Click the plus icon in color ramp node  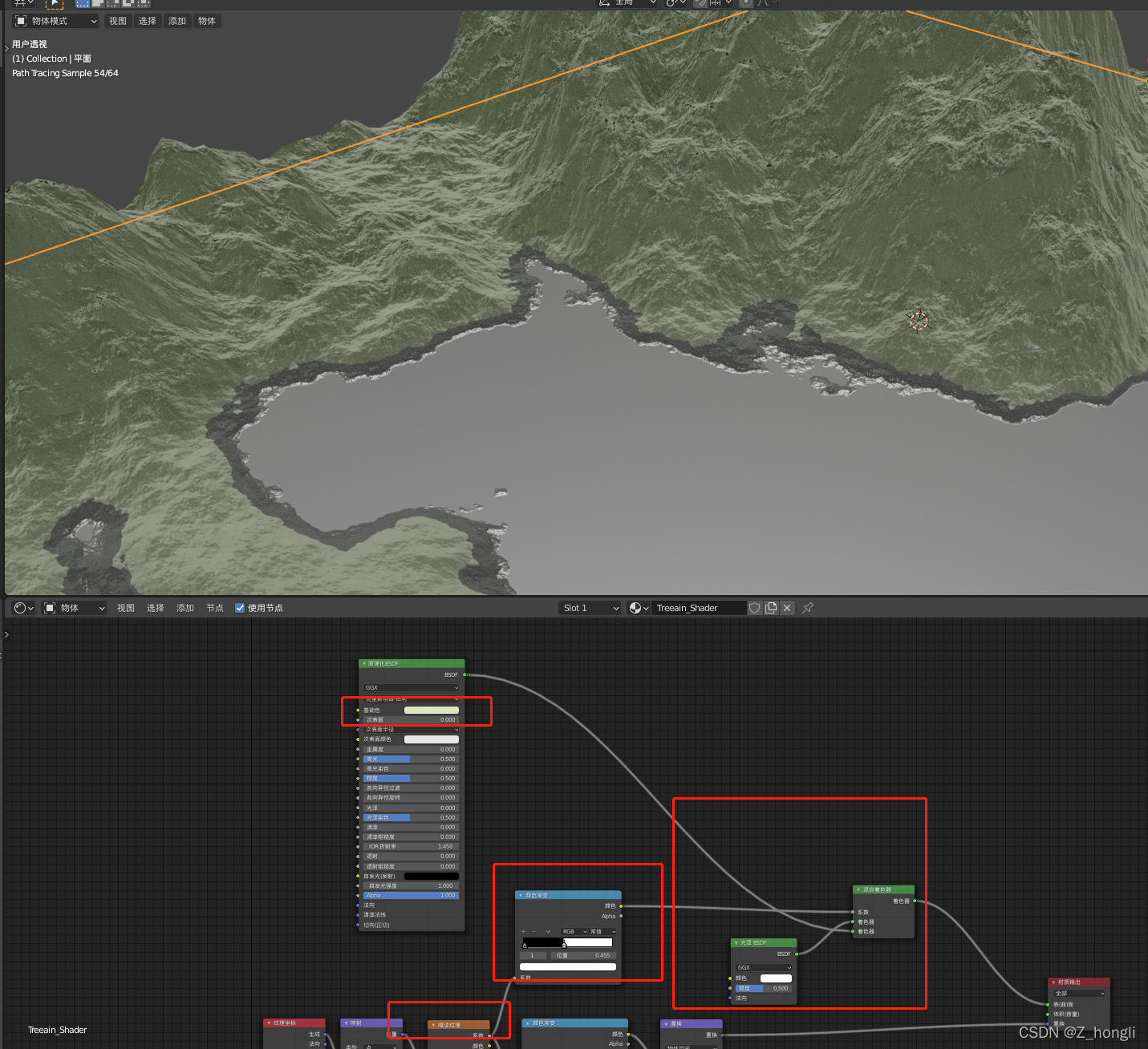pyautogui.click(x=524, y=932)
